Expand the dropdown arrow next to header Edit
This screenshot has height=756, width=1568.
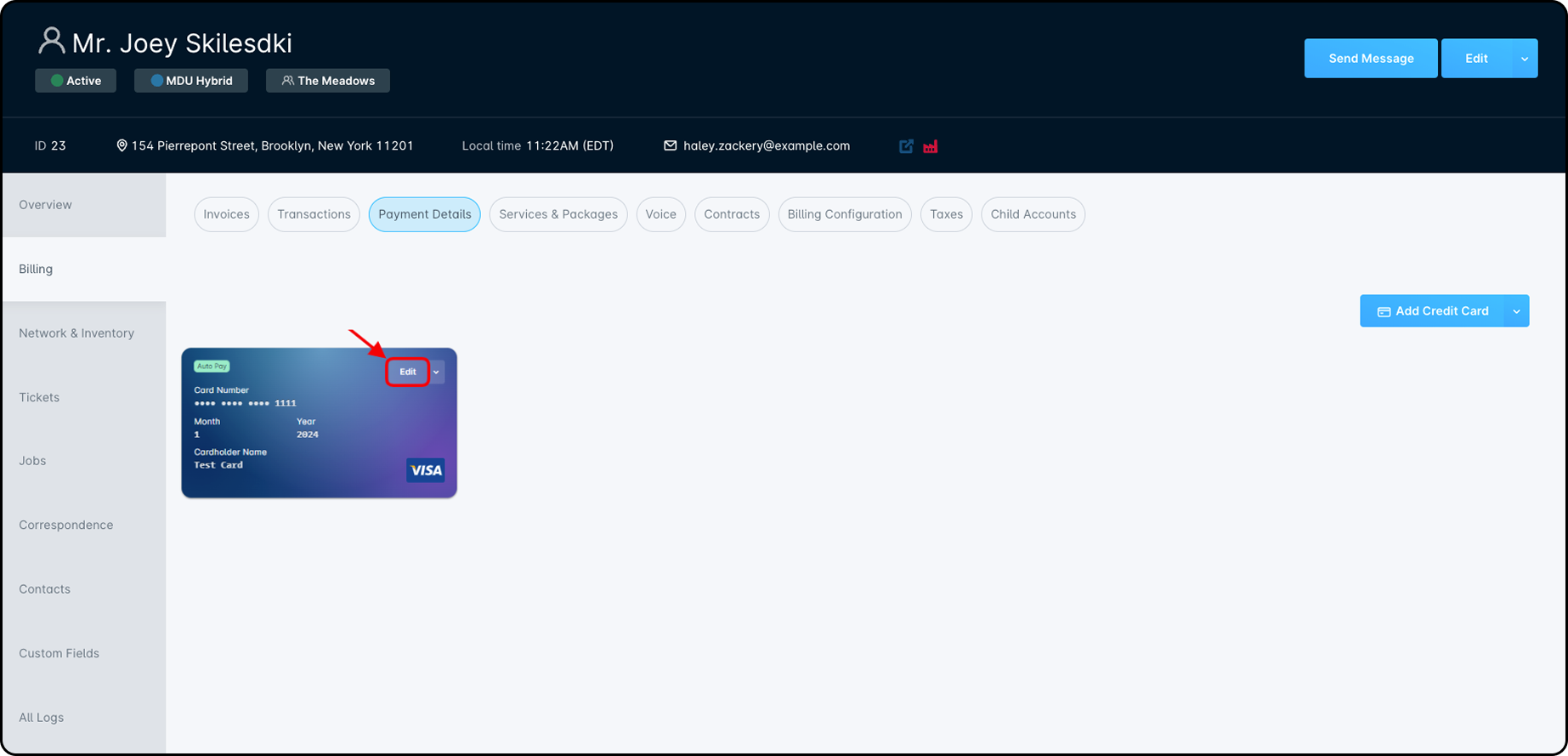tap(1525, 59)
